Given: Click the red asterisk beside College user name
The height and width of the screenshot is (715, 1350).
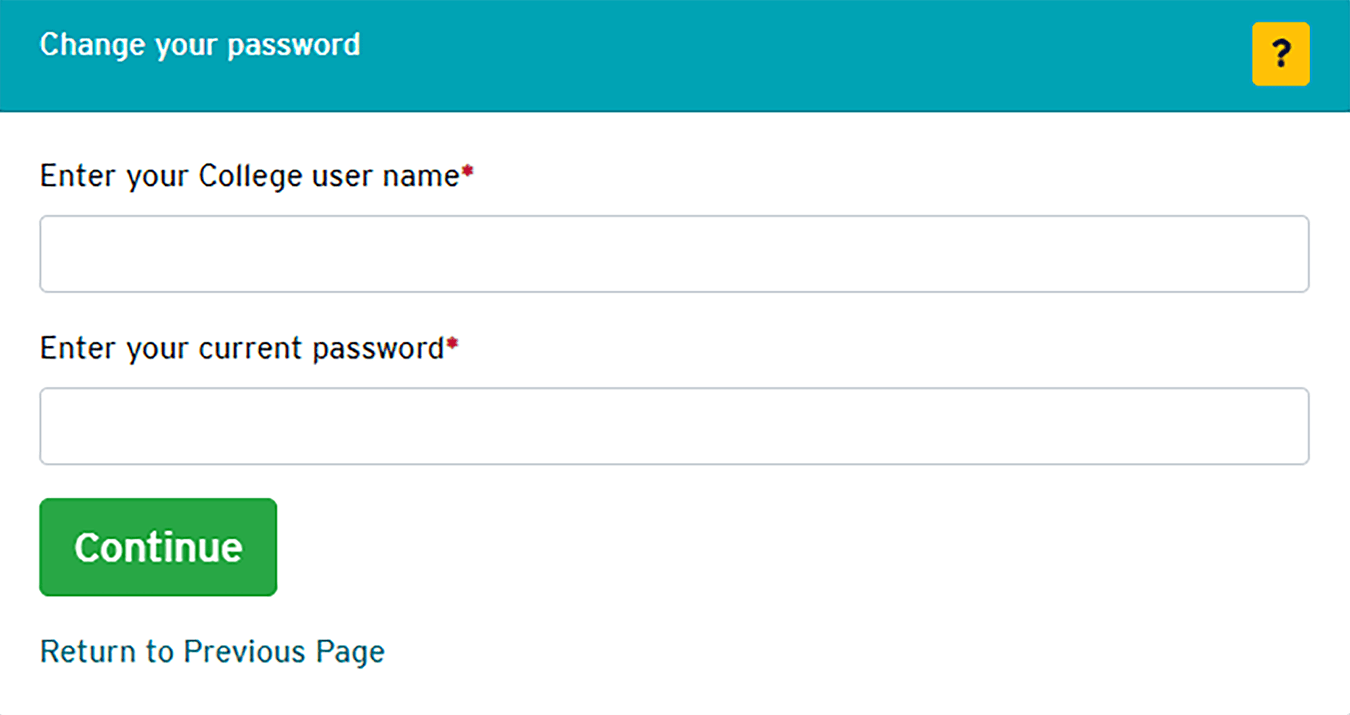Looking at the screenshot, I should (x=467, y=173).
